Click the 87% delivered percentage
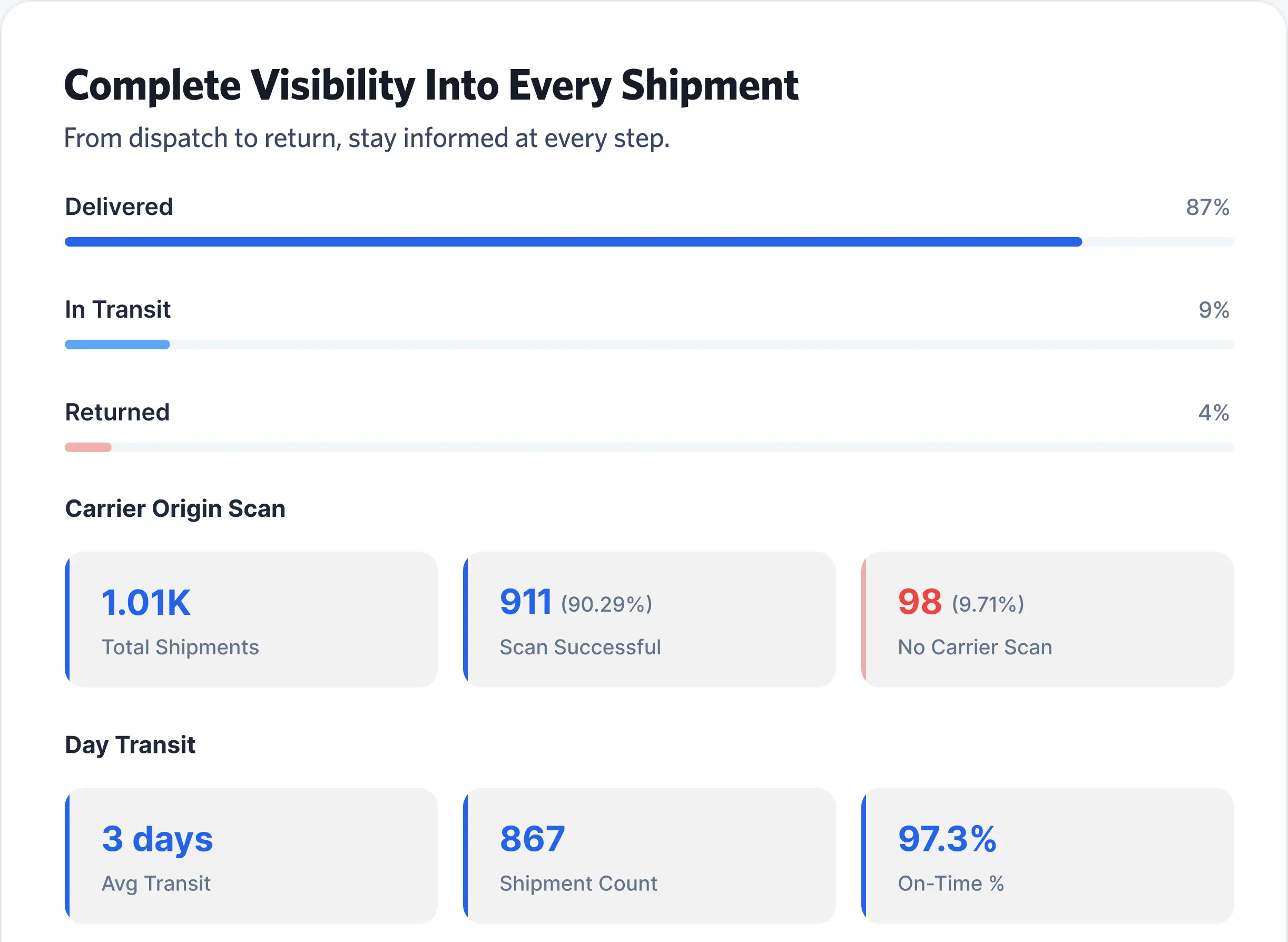This screenshot has width=1288, height=942. click(x=1207, y=207)
